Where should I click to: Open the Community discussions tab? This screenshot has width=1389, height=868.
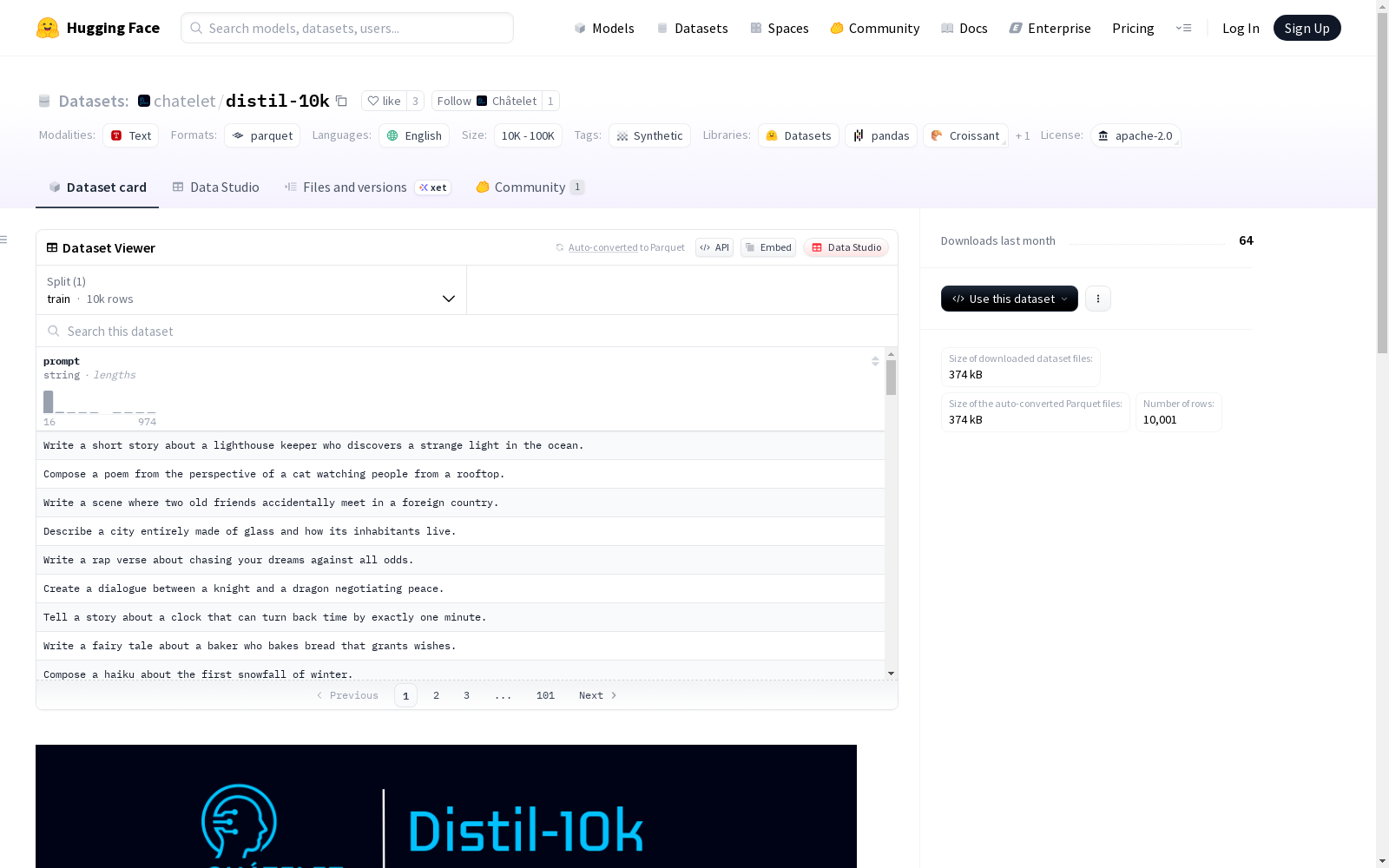point(530,187)
